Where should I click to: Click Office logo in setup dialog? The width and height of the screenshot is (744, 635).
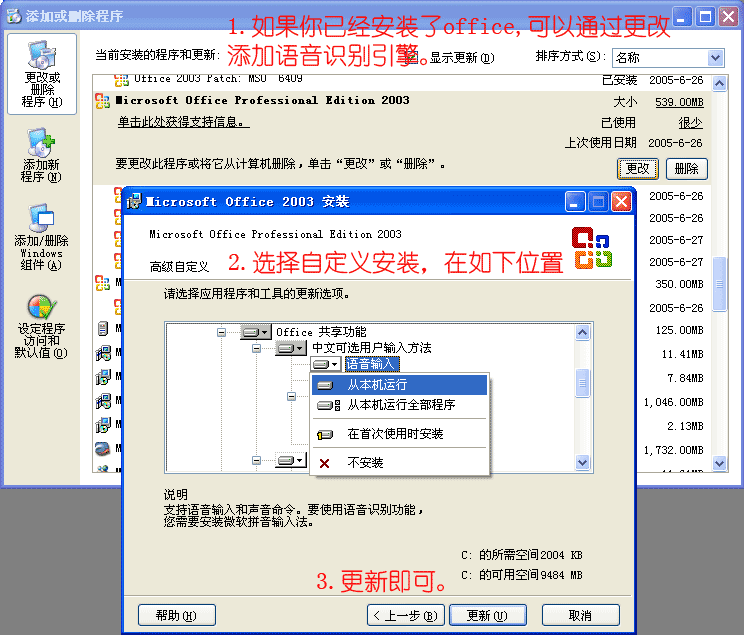(592, 248)
